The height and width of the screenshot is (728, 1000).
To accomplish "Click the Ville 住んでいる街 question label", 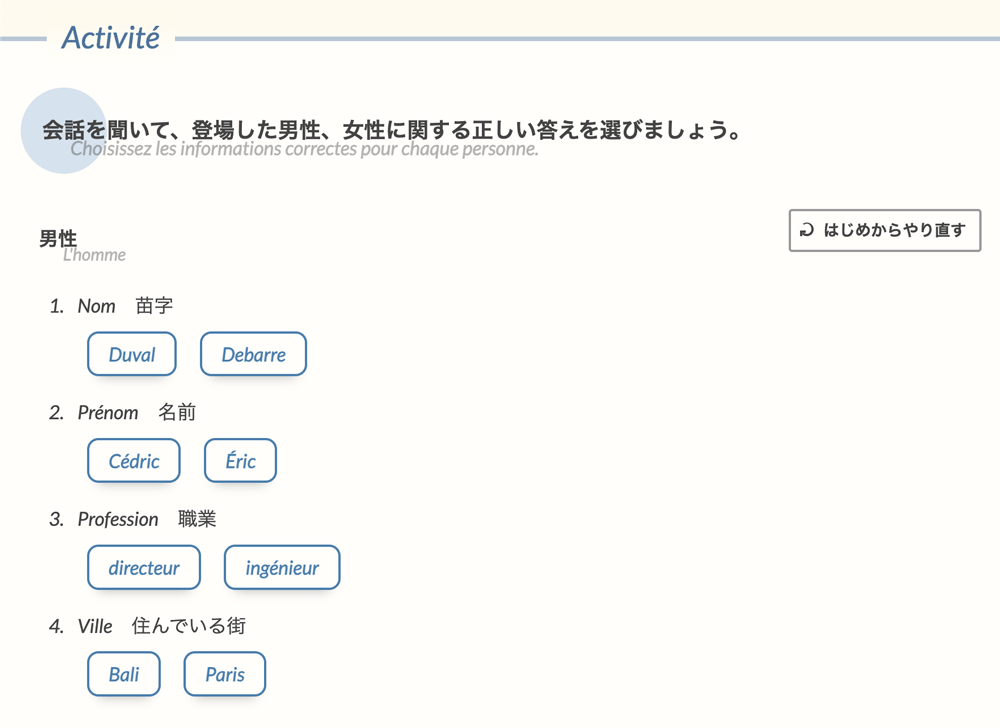I will pos(161,626).
